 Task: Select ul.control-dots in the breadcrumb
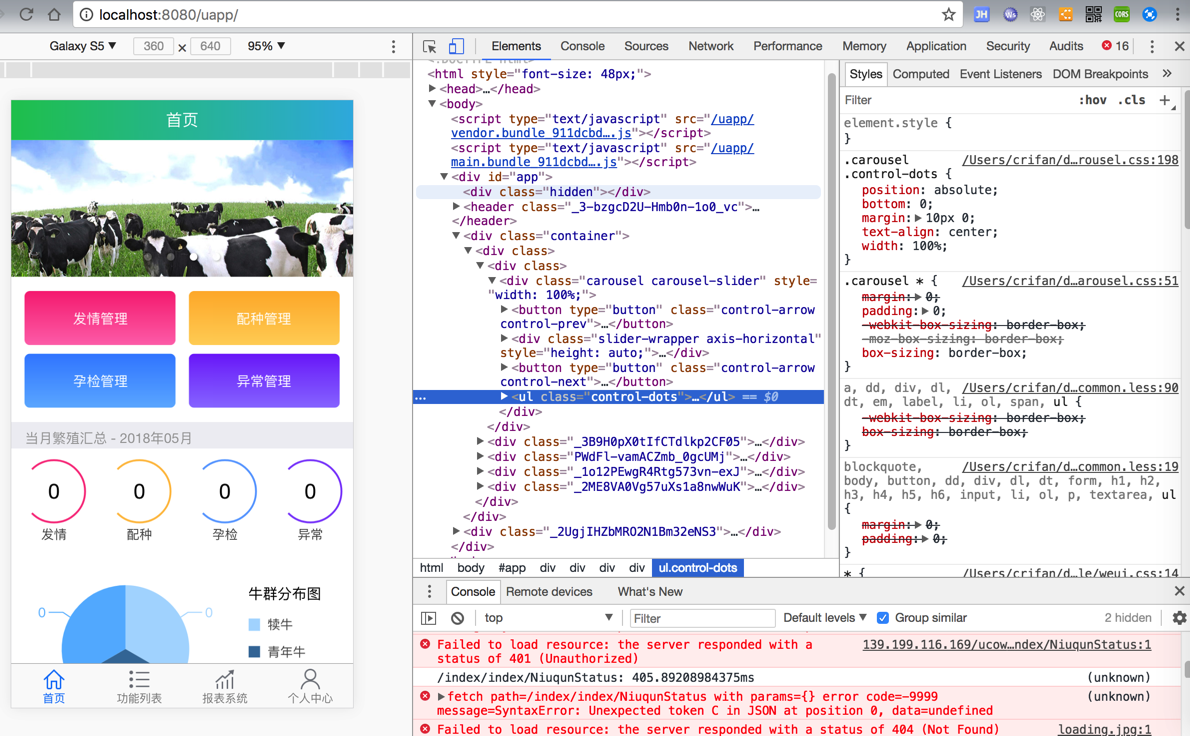coord(697,568)
